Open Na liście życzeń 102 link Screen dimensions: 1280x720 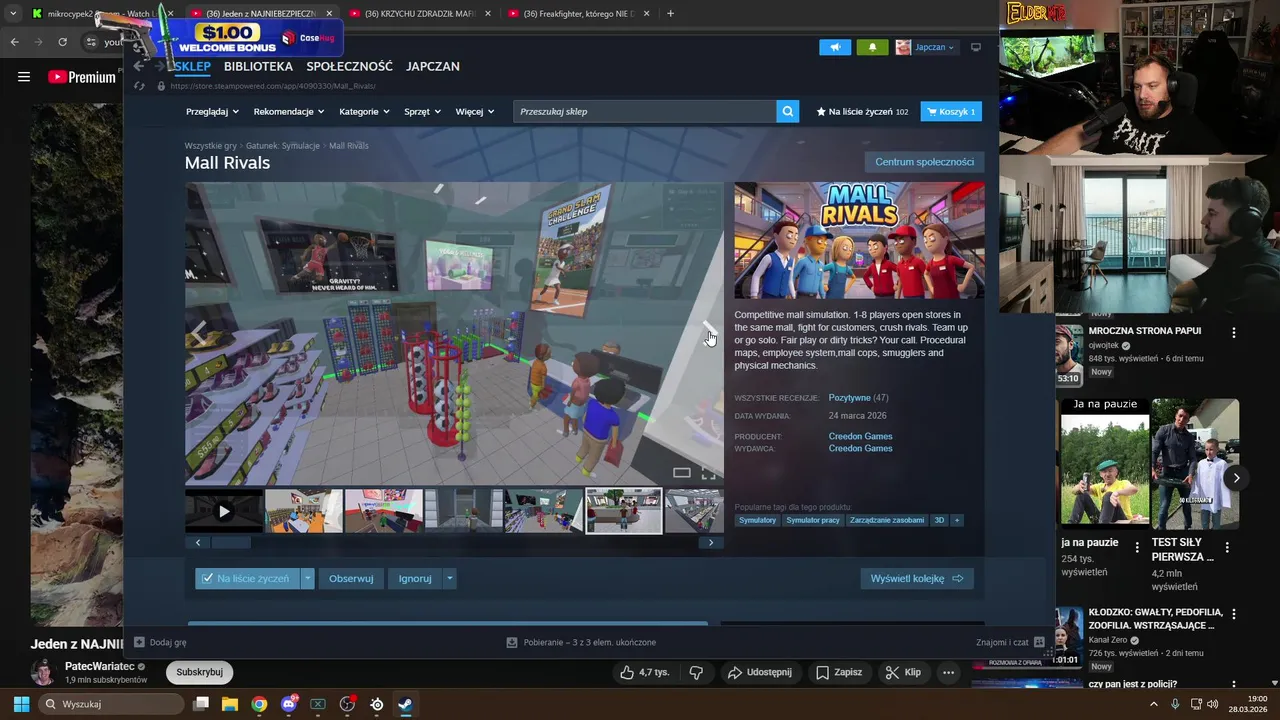tap(862, 111)
